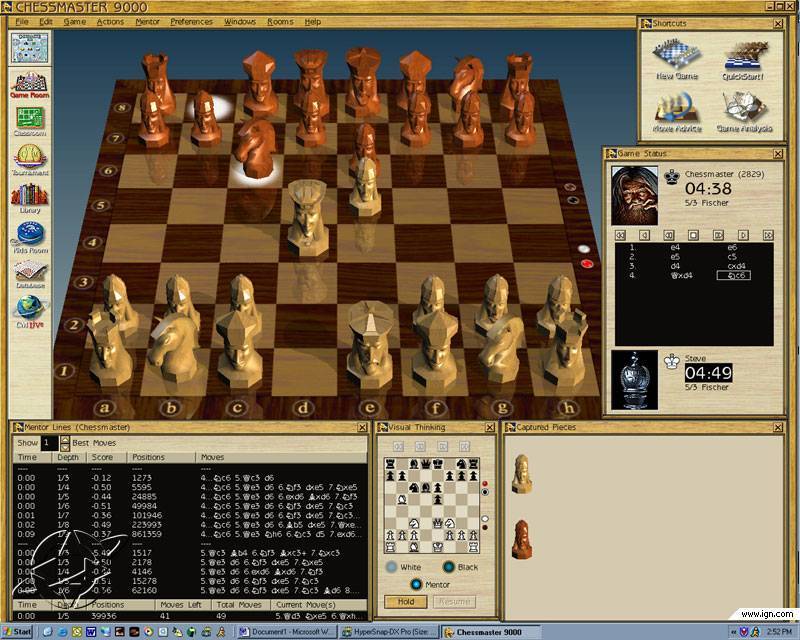This screenshot has width=800, height=640.
Task: Click Steve's 04:49 clock
Action: tap(708, 373)
